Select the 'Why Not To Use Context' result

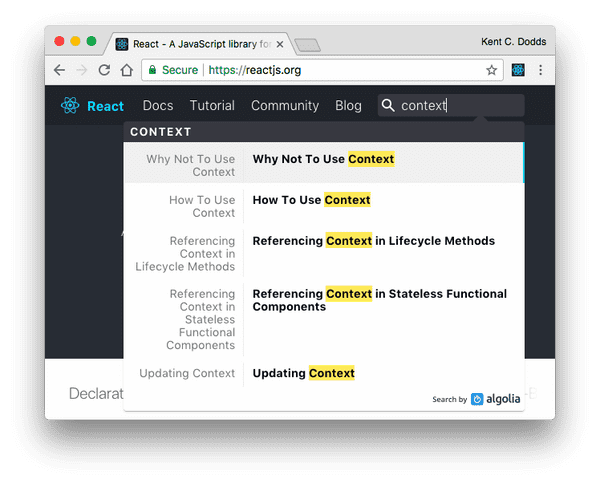tap(323, 159)
